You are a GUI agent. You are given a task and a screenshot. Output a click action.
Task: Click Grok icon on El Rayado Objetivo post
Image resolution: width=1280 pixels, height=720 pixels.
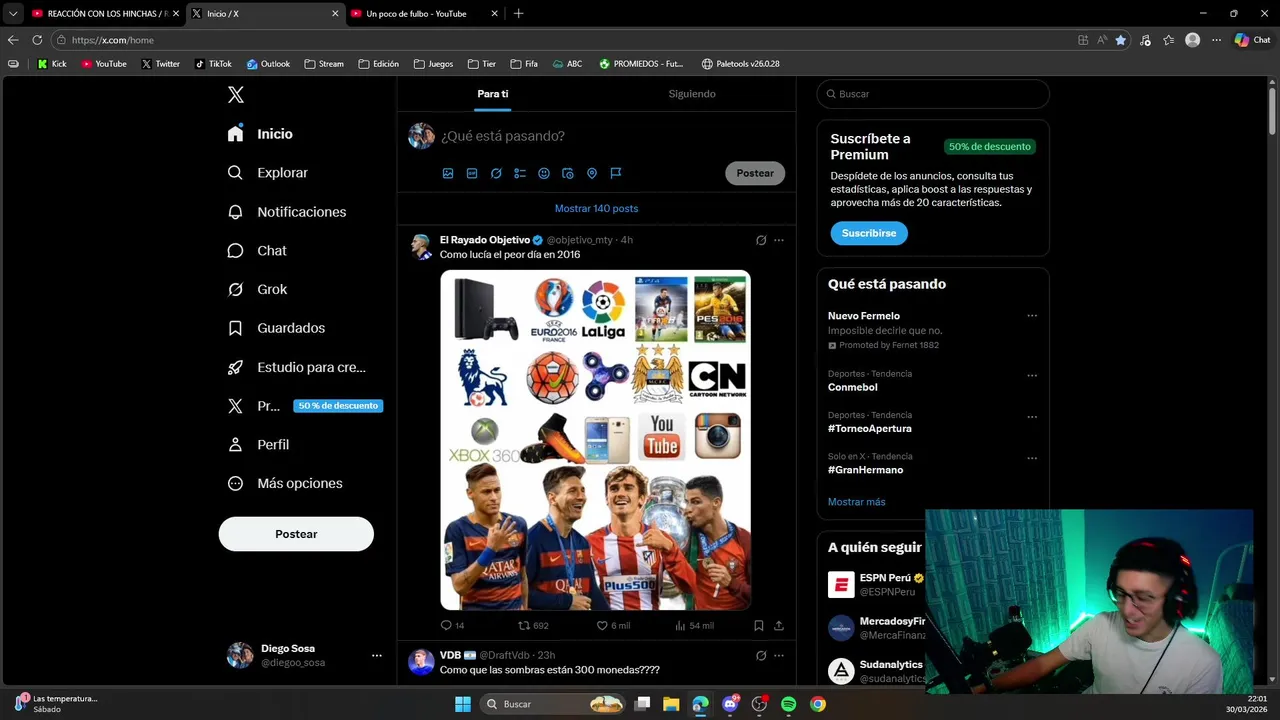(761, 240)
